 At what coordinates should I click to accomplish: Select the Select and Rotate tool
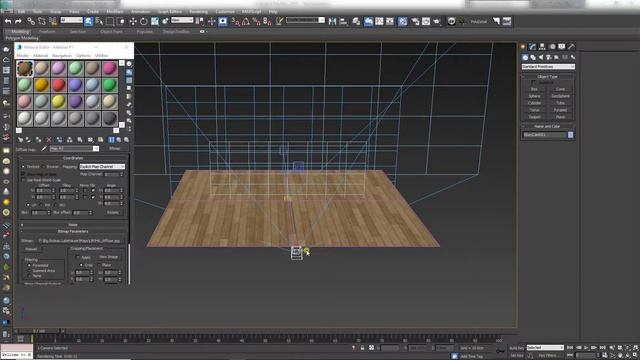(x=144, y=21)
